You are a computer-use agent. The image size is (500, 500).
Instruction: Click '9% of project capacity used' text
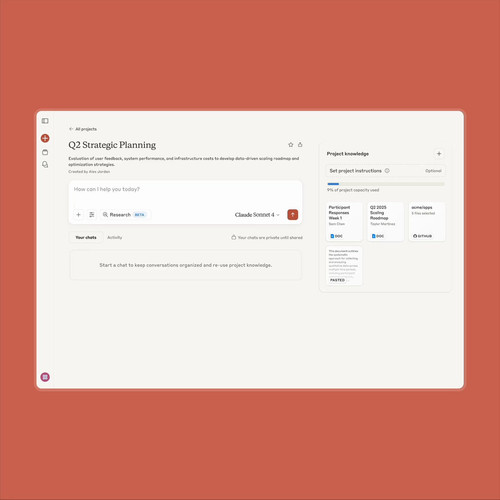coord(353,190)
